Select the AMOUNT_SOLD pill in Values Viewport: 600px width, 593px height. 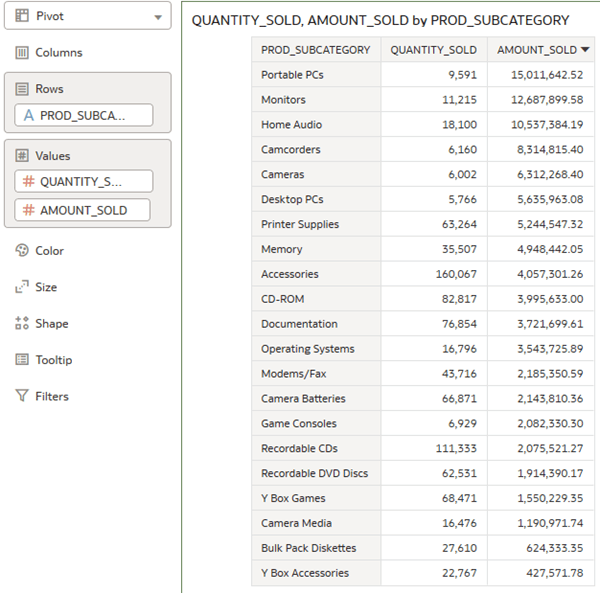pyautogui.click(x=83, y=210)
